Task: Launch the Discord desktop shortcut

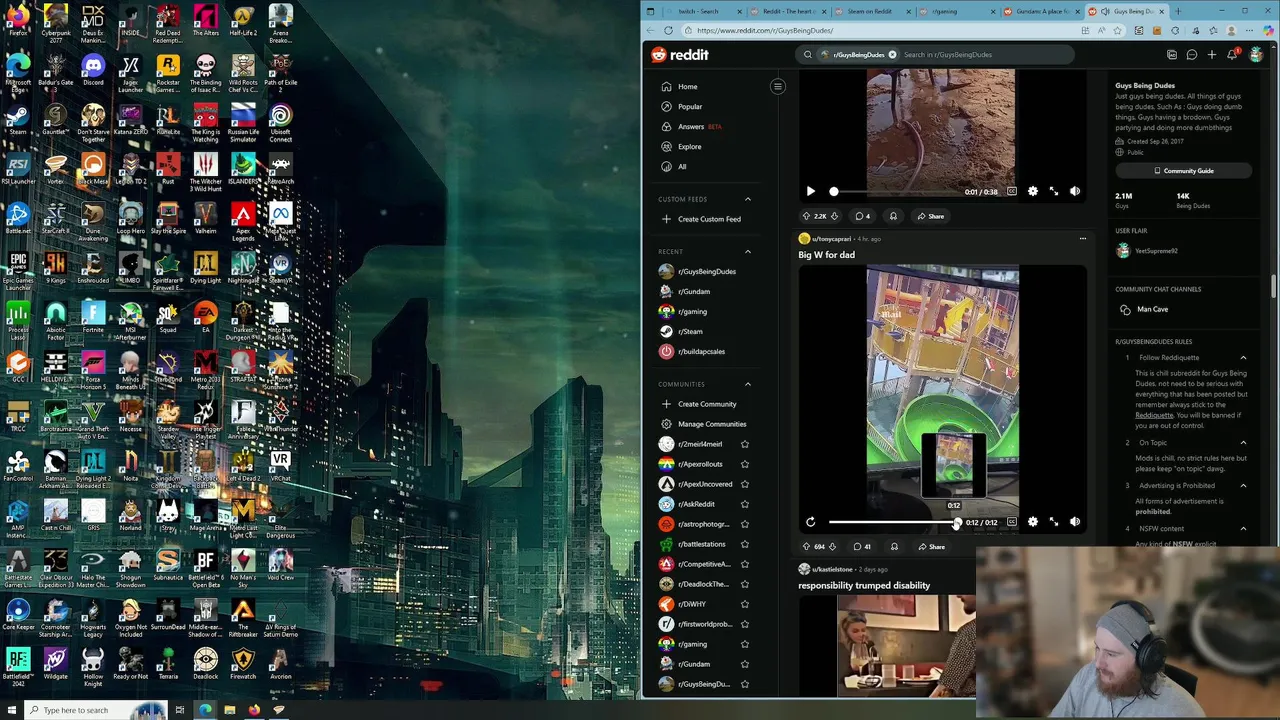Action: tap(93, 70)
